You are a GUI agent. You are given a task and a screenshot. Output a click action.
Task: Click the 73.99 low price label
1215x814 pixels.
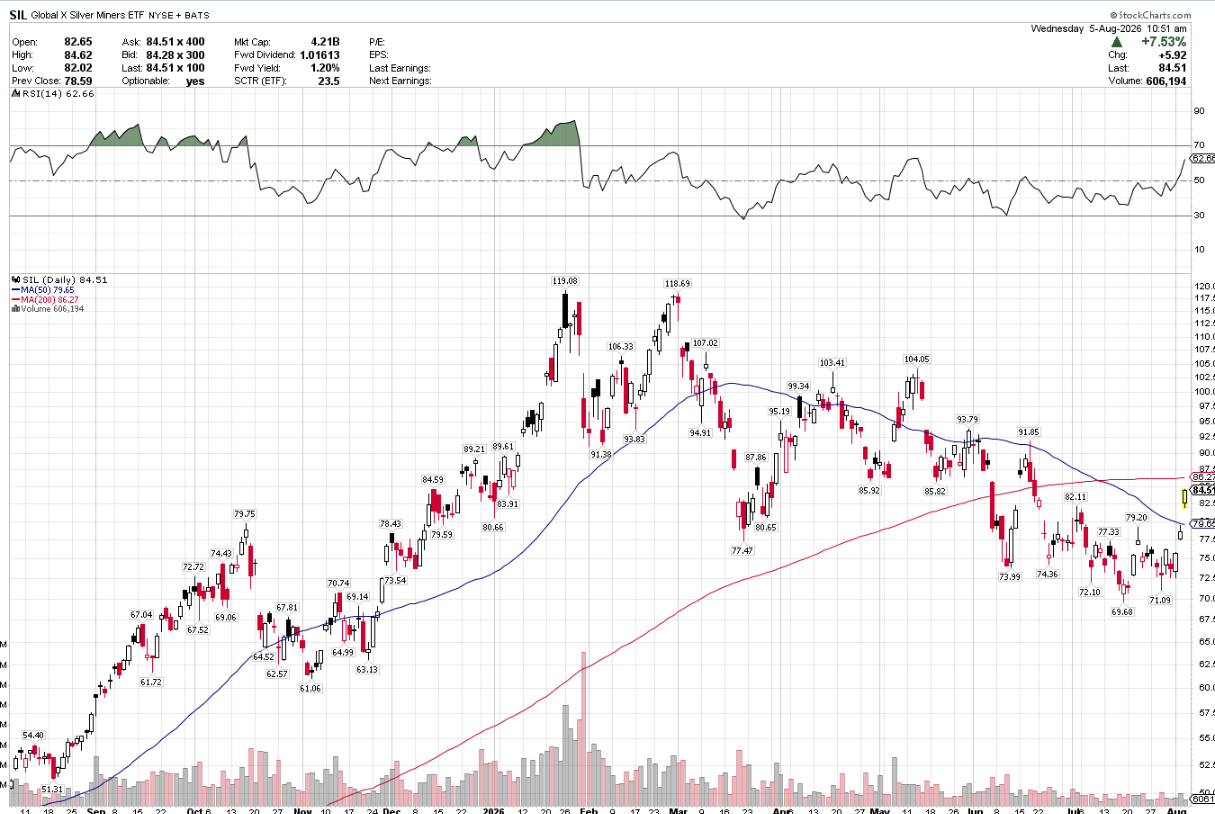pos(1009,576)
